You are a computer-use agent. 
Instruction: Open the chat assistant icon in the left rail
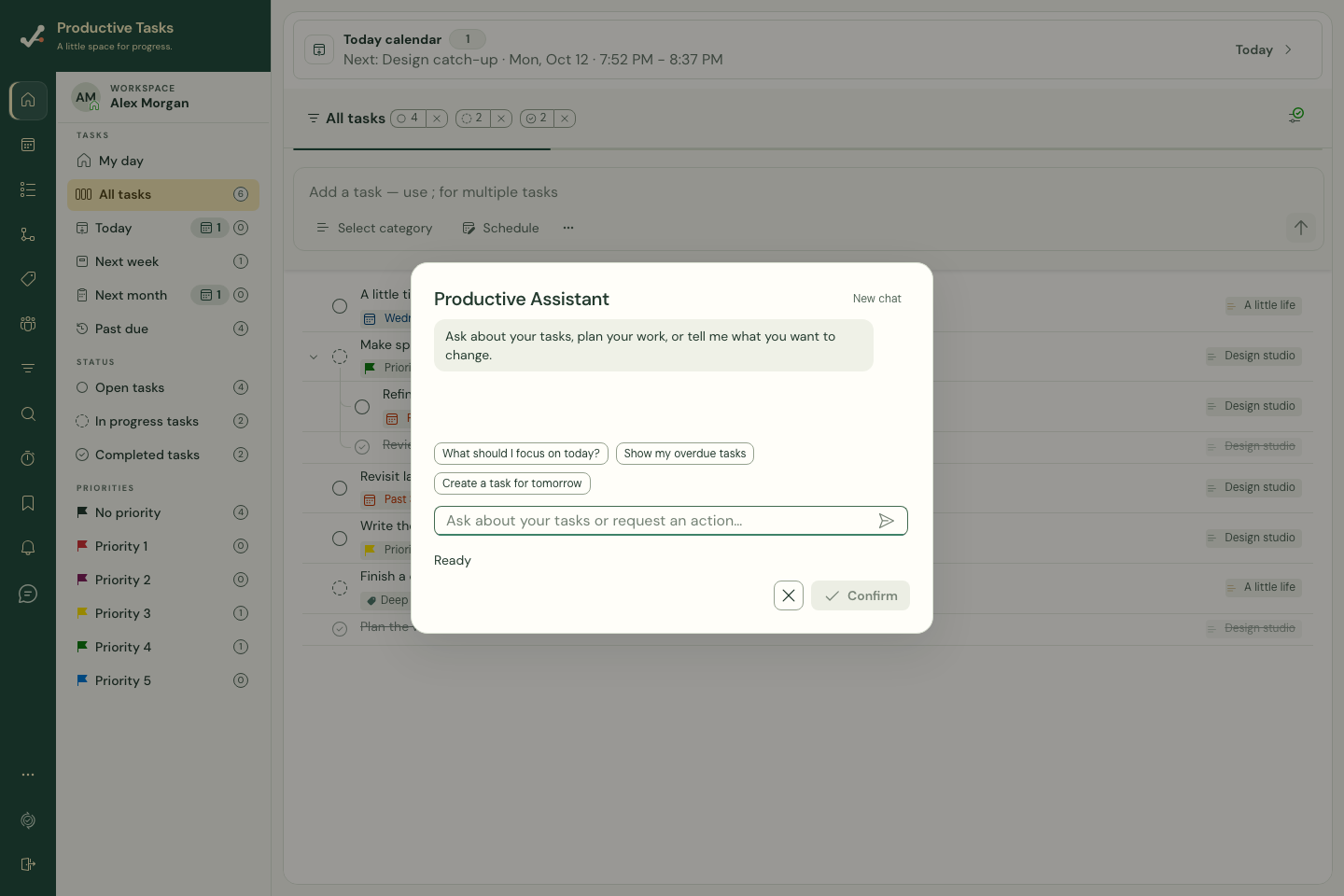click(28, 594)
